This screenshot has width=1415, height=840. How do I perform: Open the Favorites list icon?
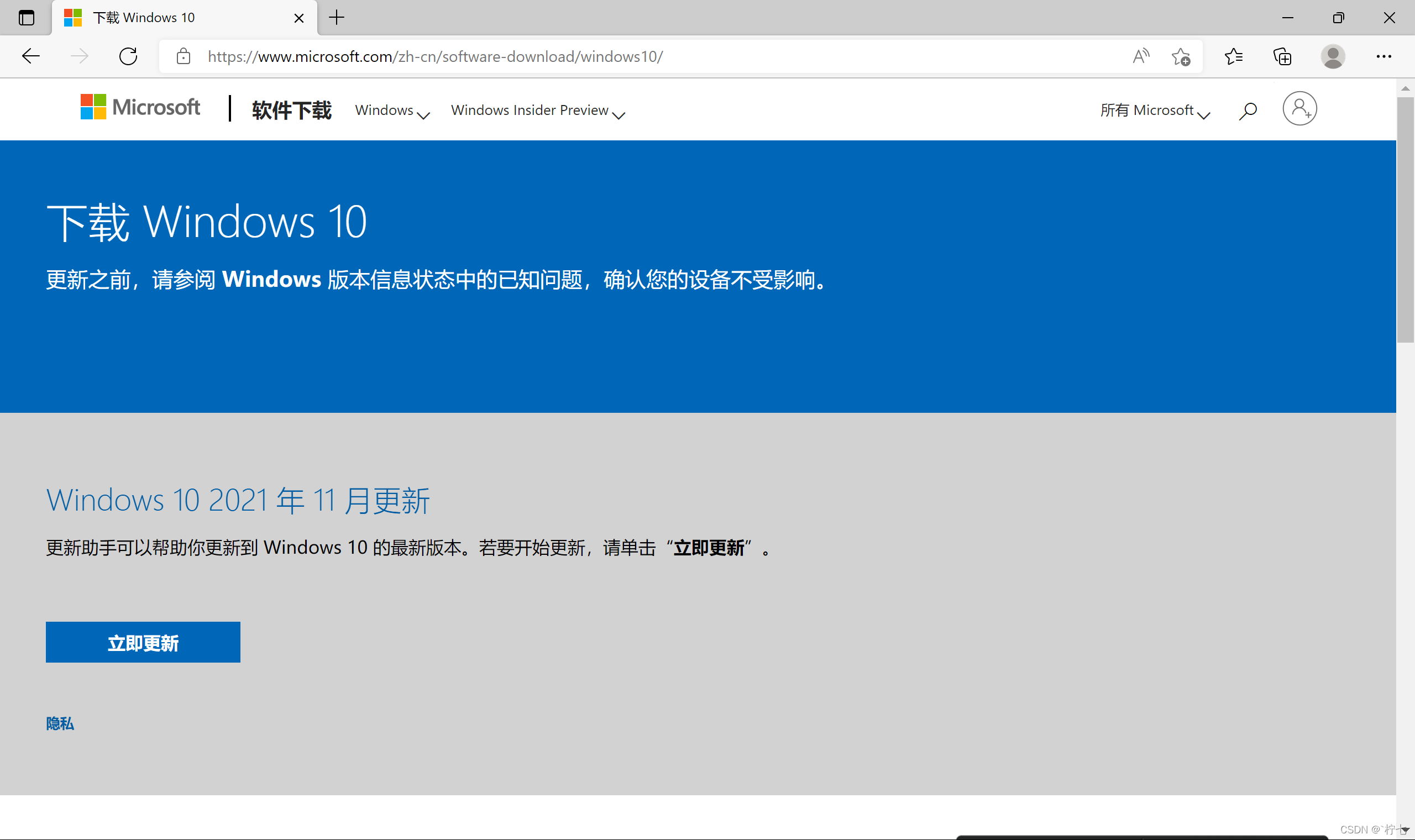[1233, 56]
